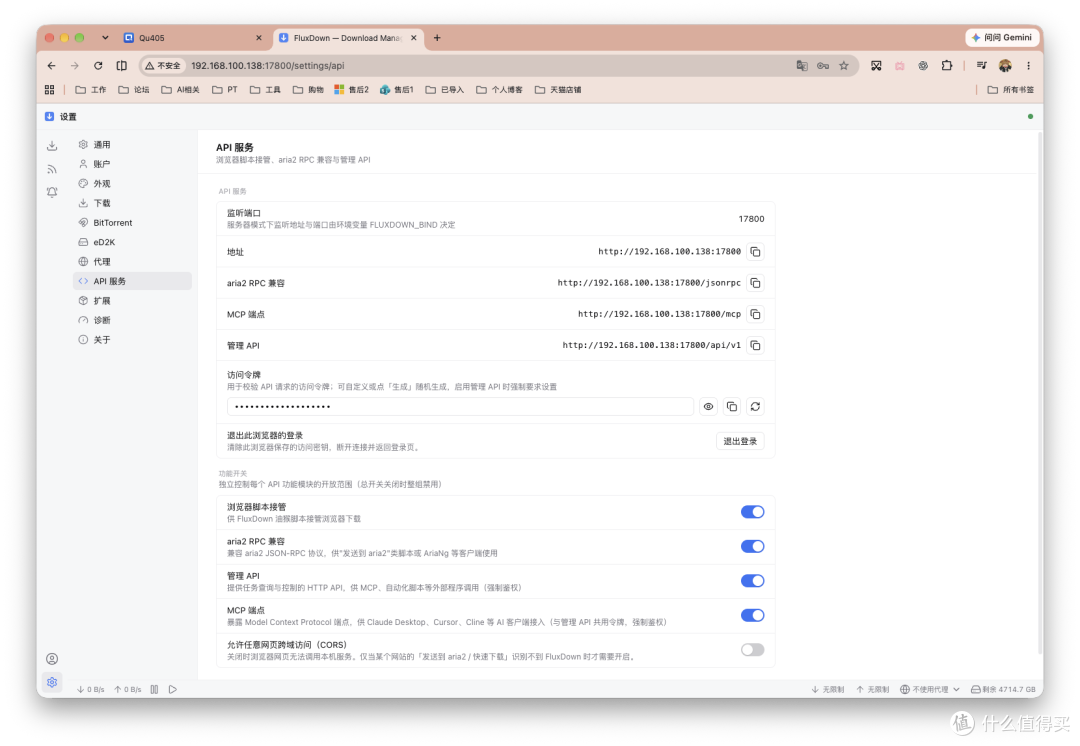Open the RSS feed icon in the left rail
The width and height of the screenshot is (1080, 746).
point(52,169)
